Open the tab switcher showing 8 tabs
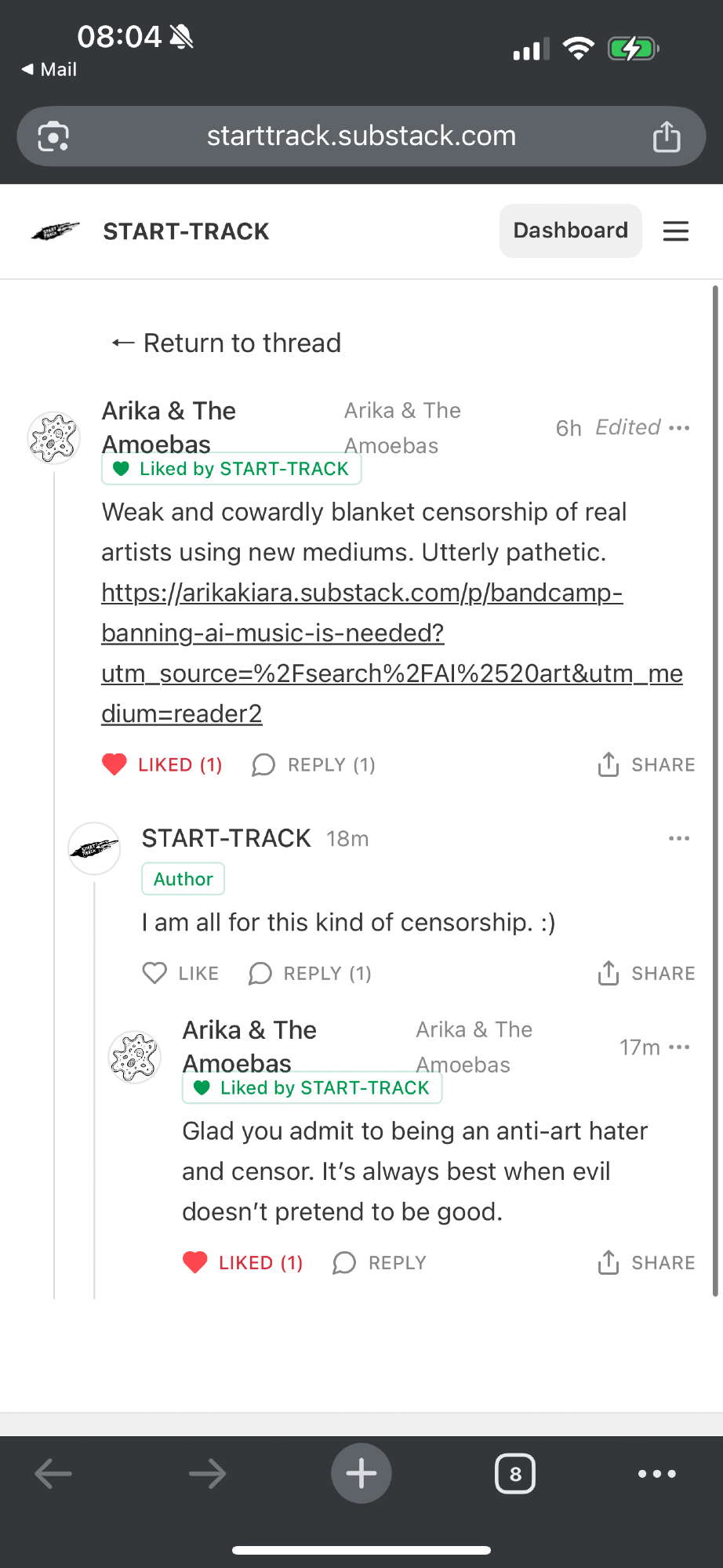This screenshot has height=1568, width=723. point(515,1474)
